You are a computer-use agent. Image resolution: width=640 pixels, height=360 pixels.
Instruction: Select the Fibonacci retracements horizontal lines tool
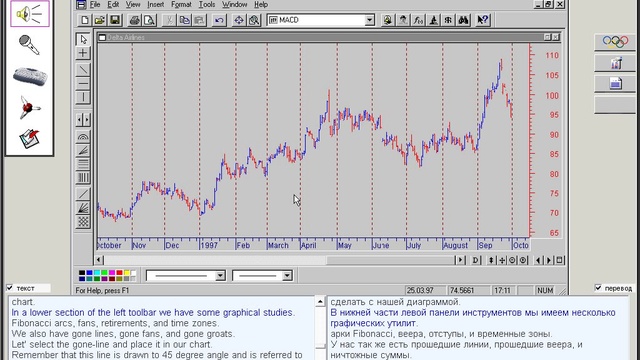[x=83, y=164]
